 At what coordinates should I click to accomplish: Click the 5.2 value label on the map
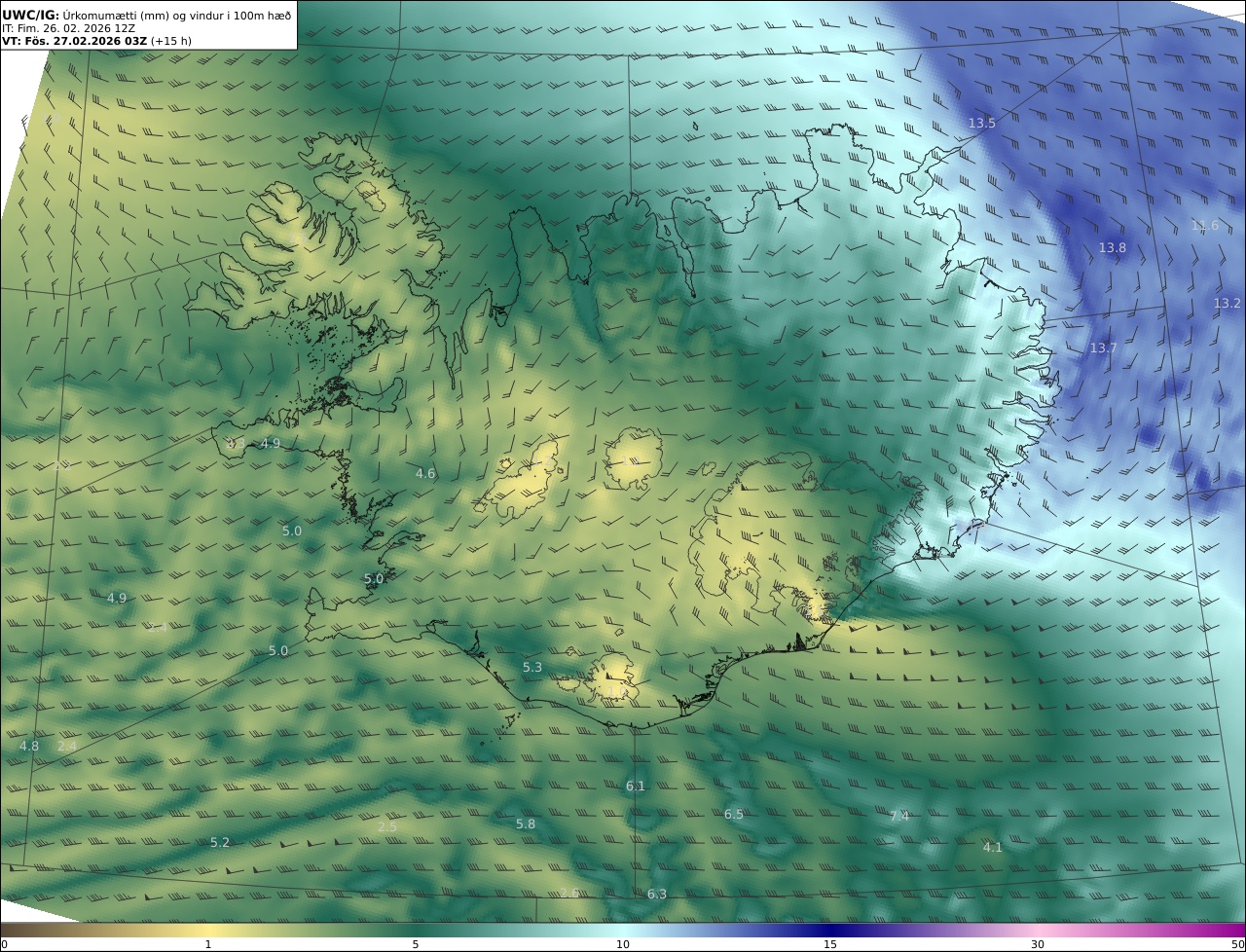220,843
